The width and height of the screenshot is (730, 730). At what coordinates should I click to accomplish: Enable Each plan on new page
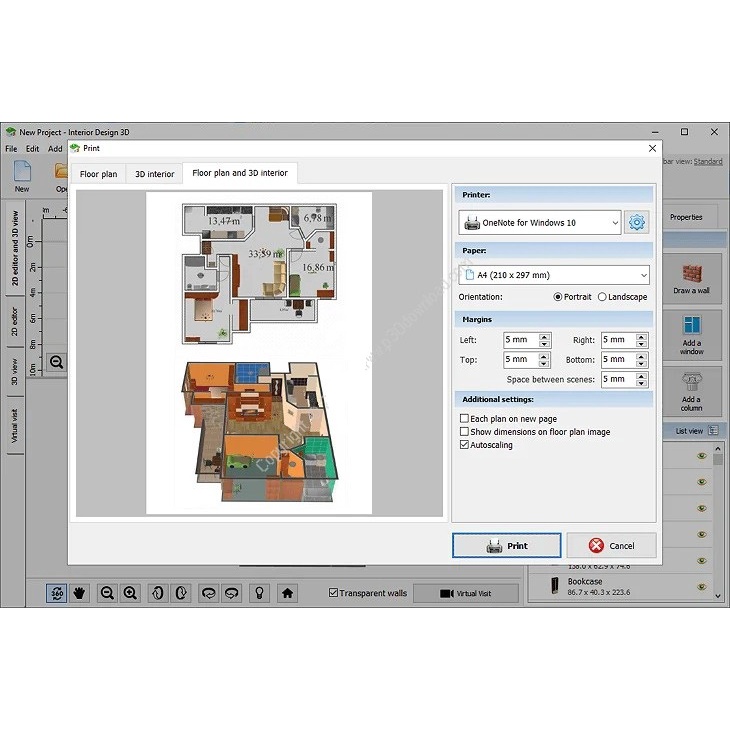pos(464,419)
